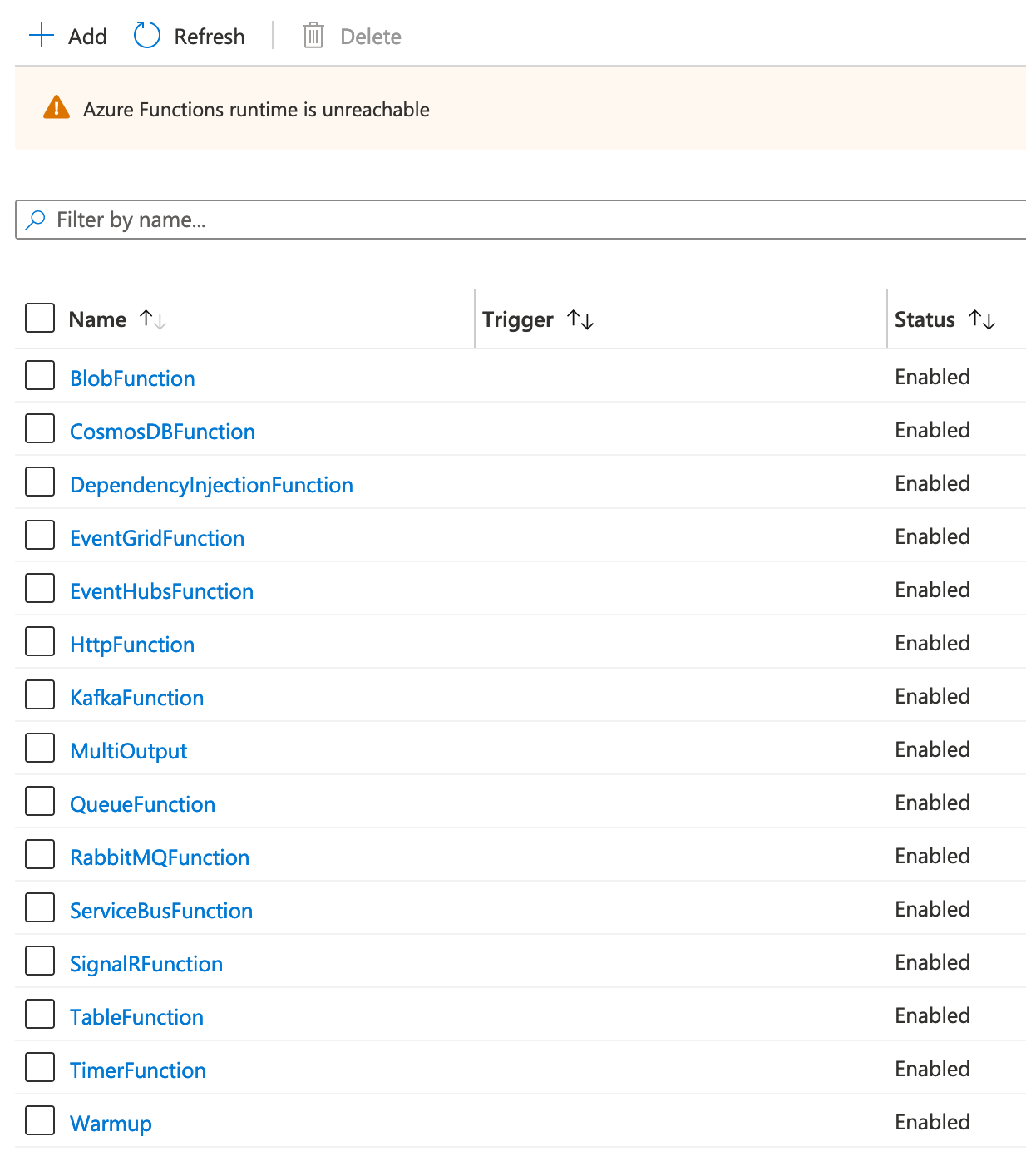
Task: Click the Add plus icon
Action: coord(41,35)
